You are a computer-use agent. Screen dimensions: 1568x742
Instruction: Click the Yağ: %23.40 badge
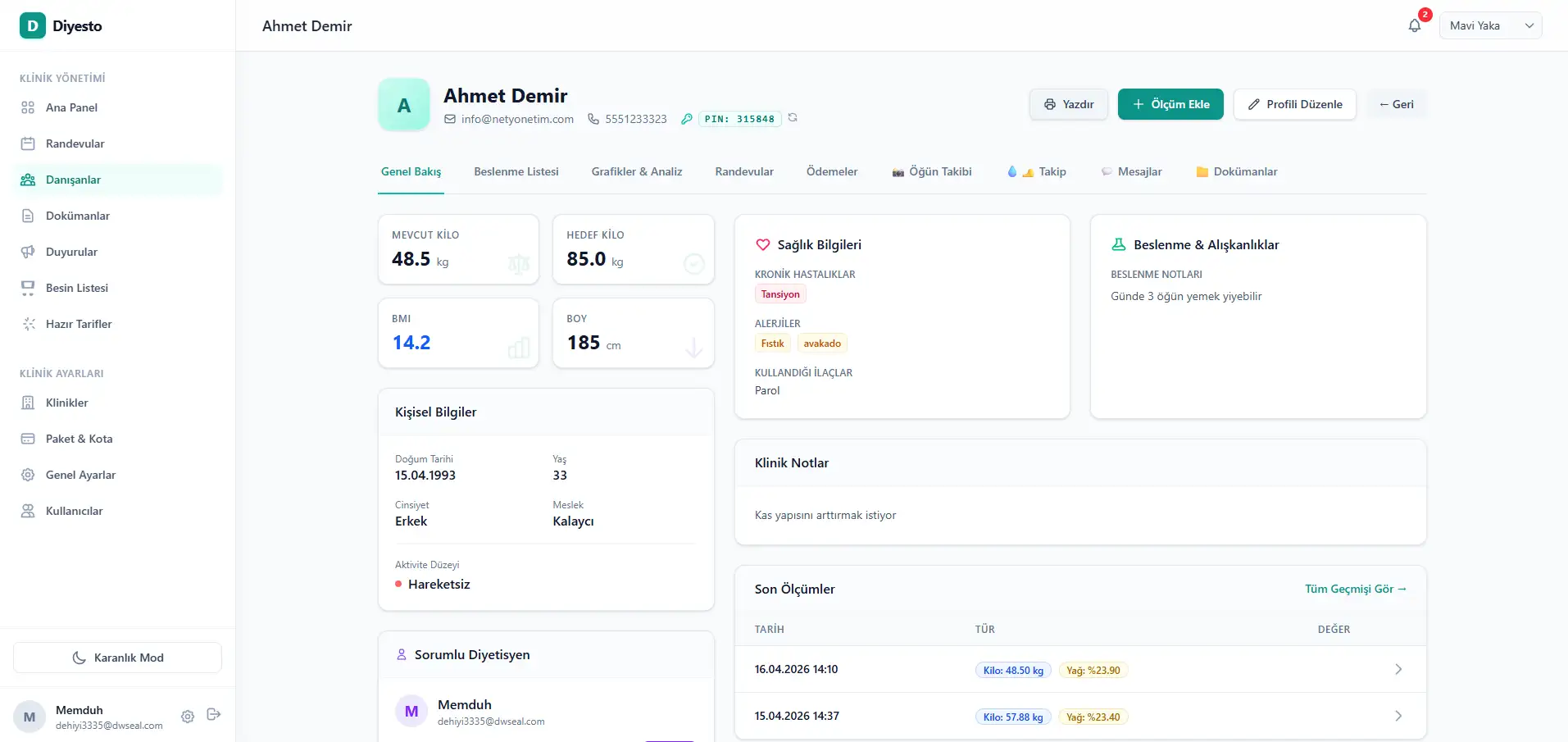pyautogui.click(x=1093, y=717)
